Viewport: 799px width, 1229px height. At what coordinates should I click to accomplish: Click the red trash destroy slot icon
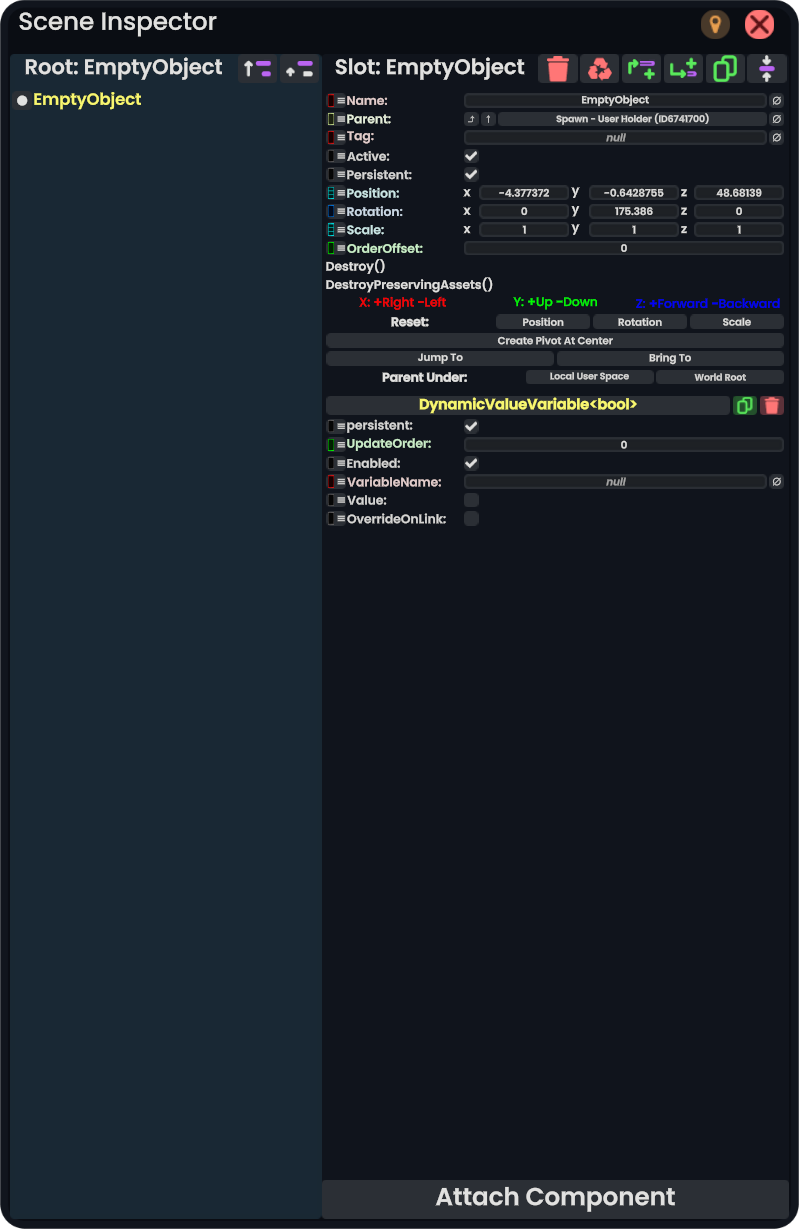pos(558,68)
